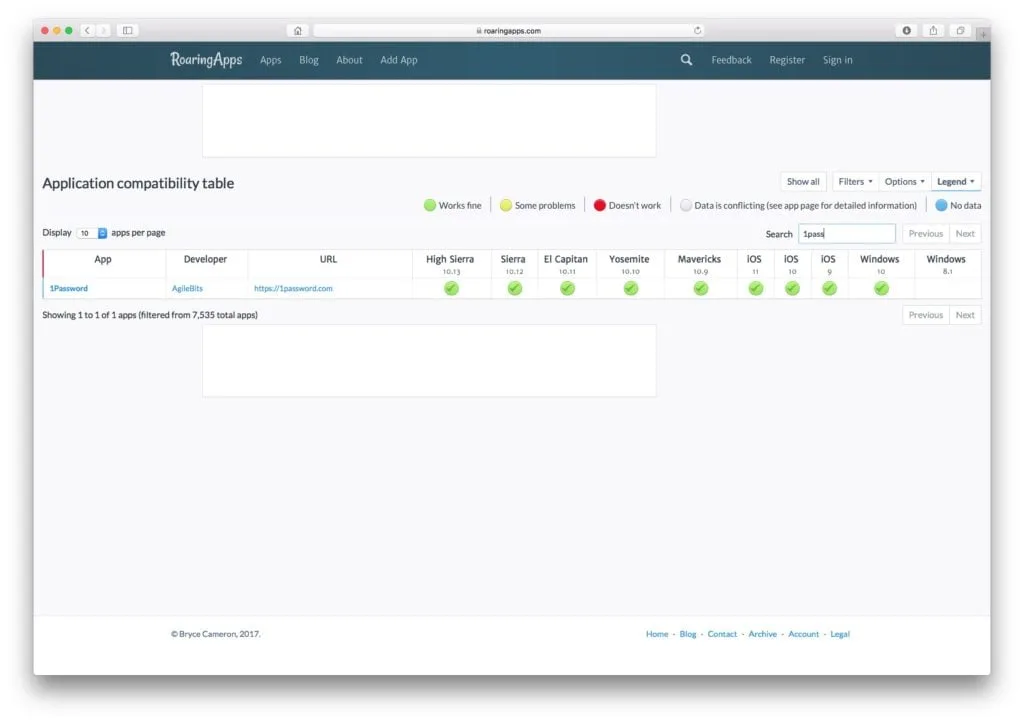This screenshot has height=723, width=1024.
Task: Click the RoaringApps logo
Action: 206,59
